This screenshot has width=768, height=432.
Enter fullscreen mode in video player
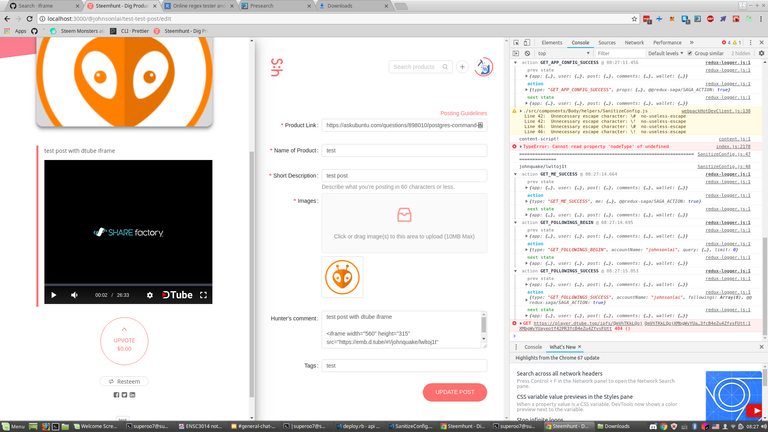(x=204, y=295)
